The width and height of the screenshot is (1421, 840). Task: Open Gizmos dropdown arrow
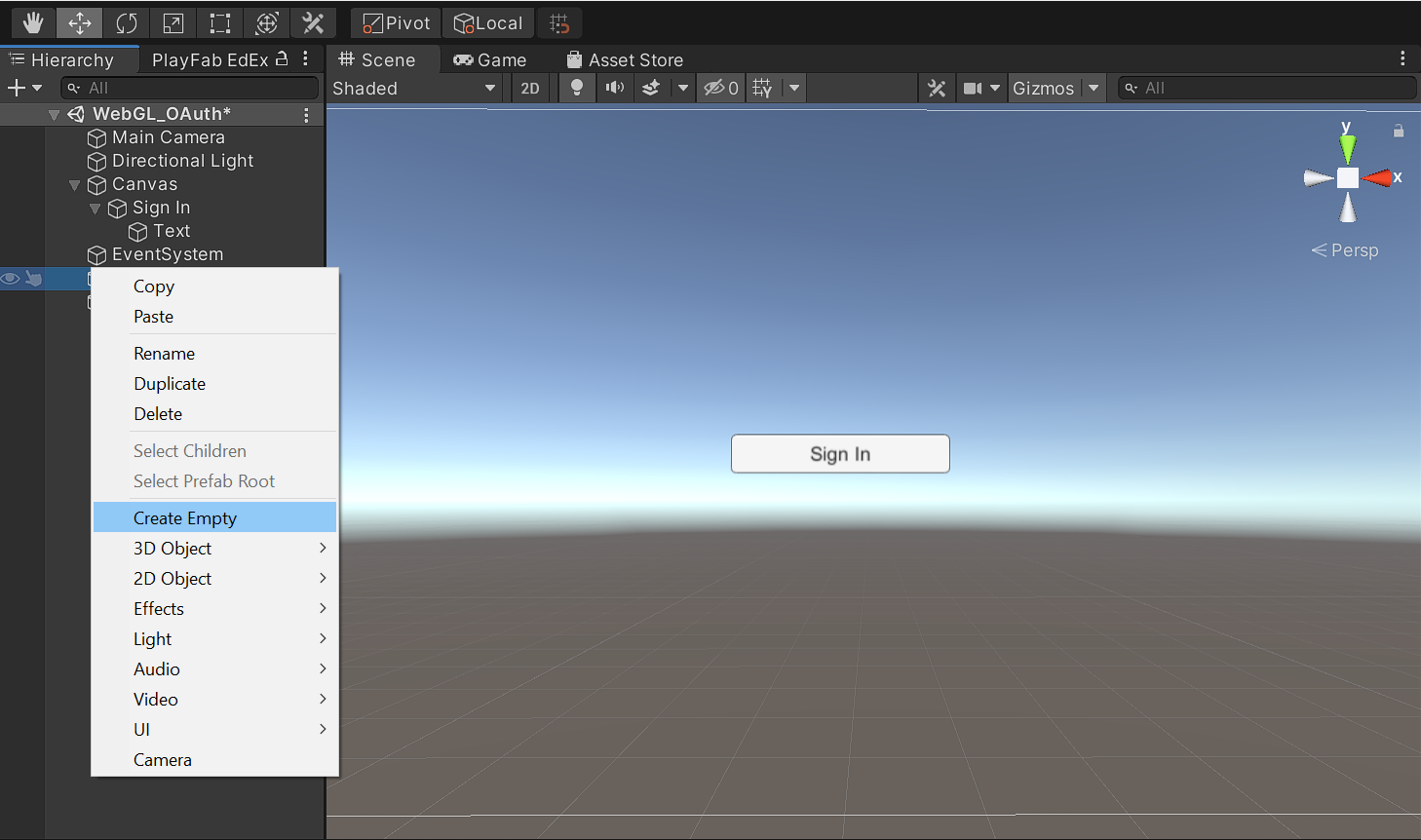[1094, 88]
